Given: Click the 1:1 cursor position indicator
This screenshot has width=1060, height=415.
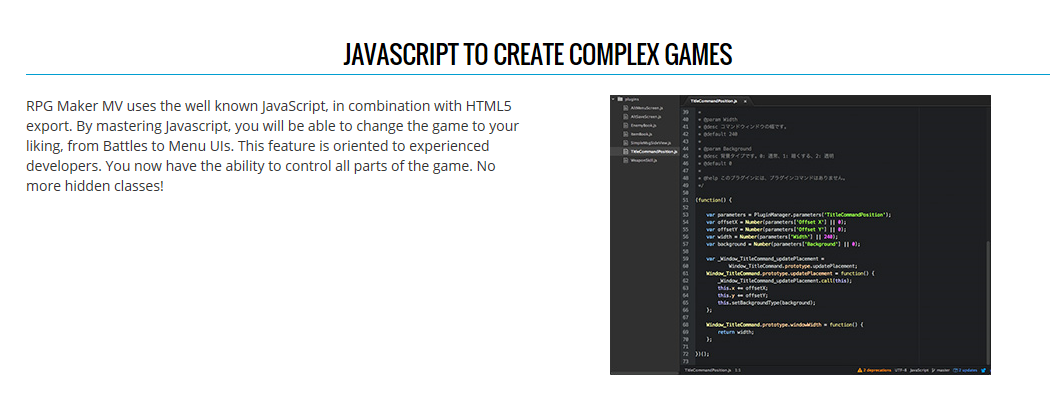Looking at the screenshot, I should [738, 370].
